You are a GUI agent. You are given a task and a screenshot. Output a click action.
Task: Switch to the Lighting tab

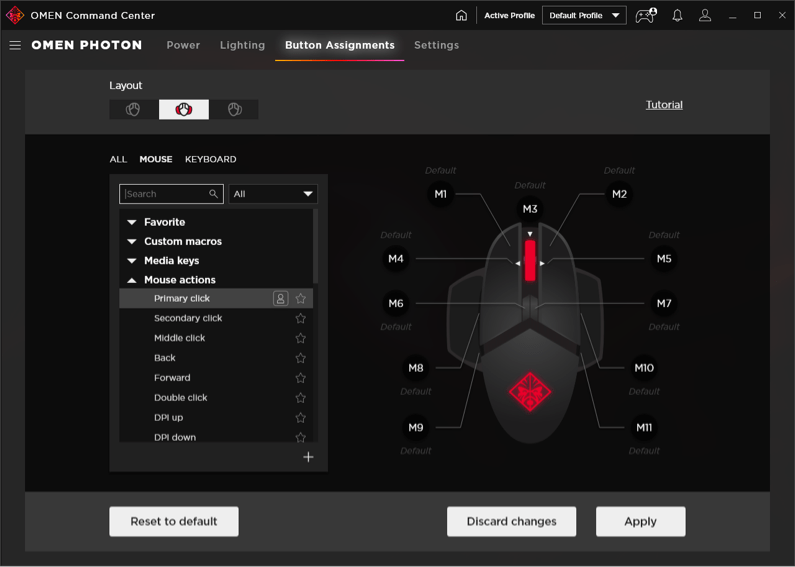pyautogui.click(x=242, y=45)
